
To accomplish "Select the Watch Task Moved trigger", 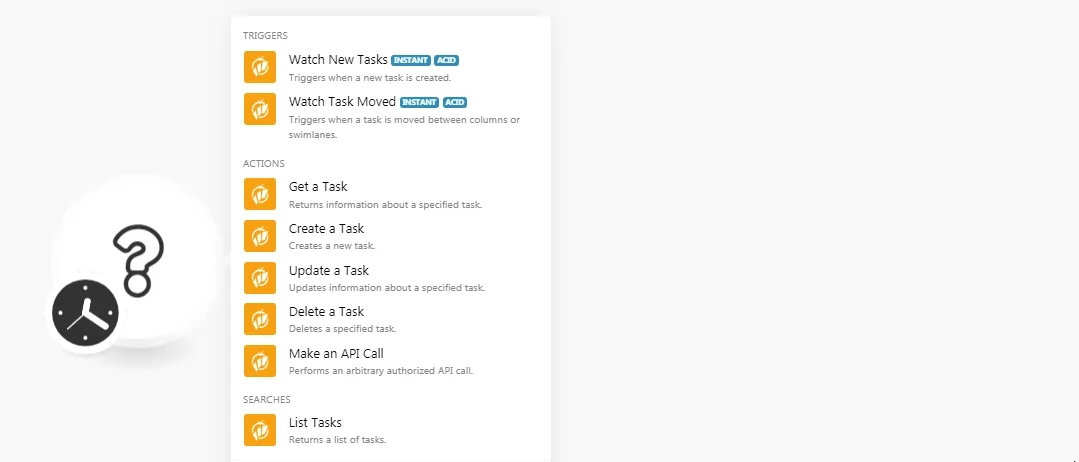I will pos(391,116).
